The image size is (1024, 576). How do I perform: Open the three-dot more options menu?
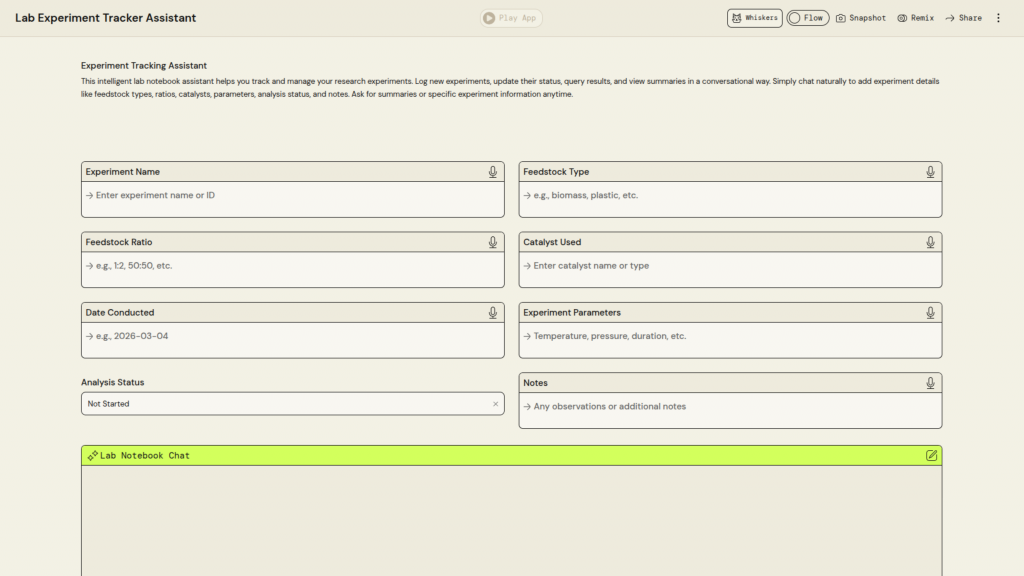tap(998, 18)
